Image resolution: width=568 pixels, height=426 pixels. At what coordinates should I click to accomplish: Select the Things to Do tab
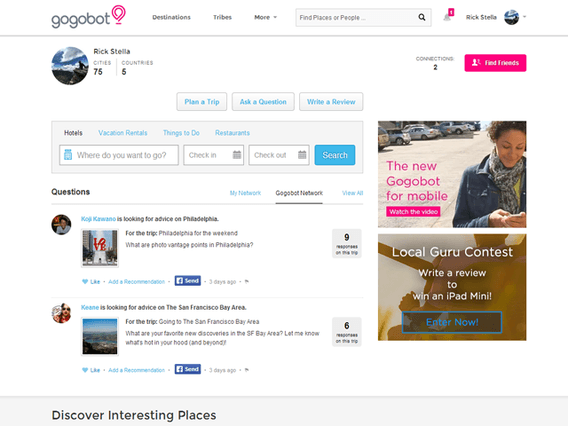(x=181, y=133)
